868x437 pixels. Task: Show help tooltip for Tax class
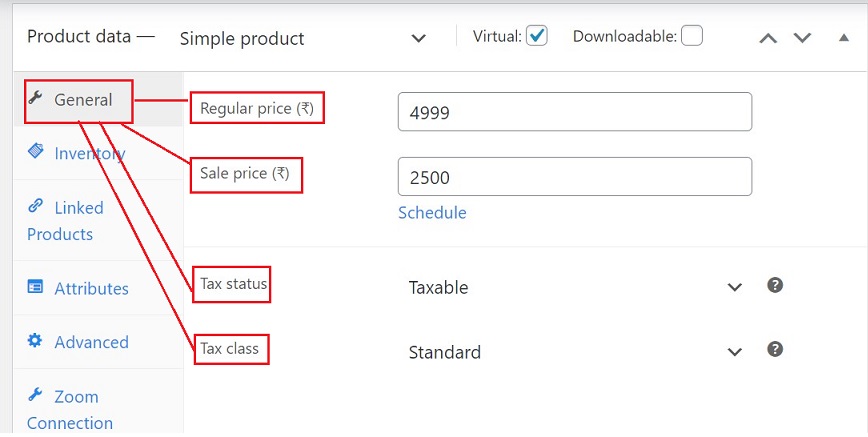774,350
